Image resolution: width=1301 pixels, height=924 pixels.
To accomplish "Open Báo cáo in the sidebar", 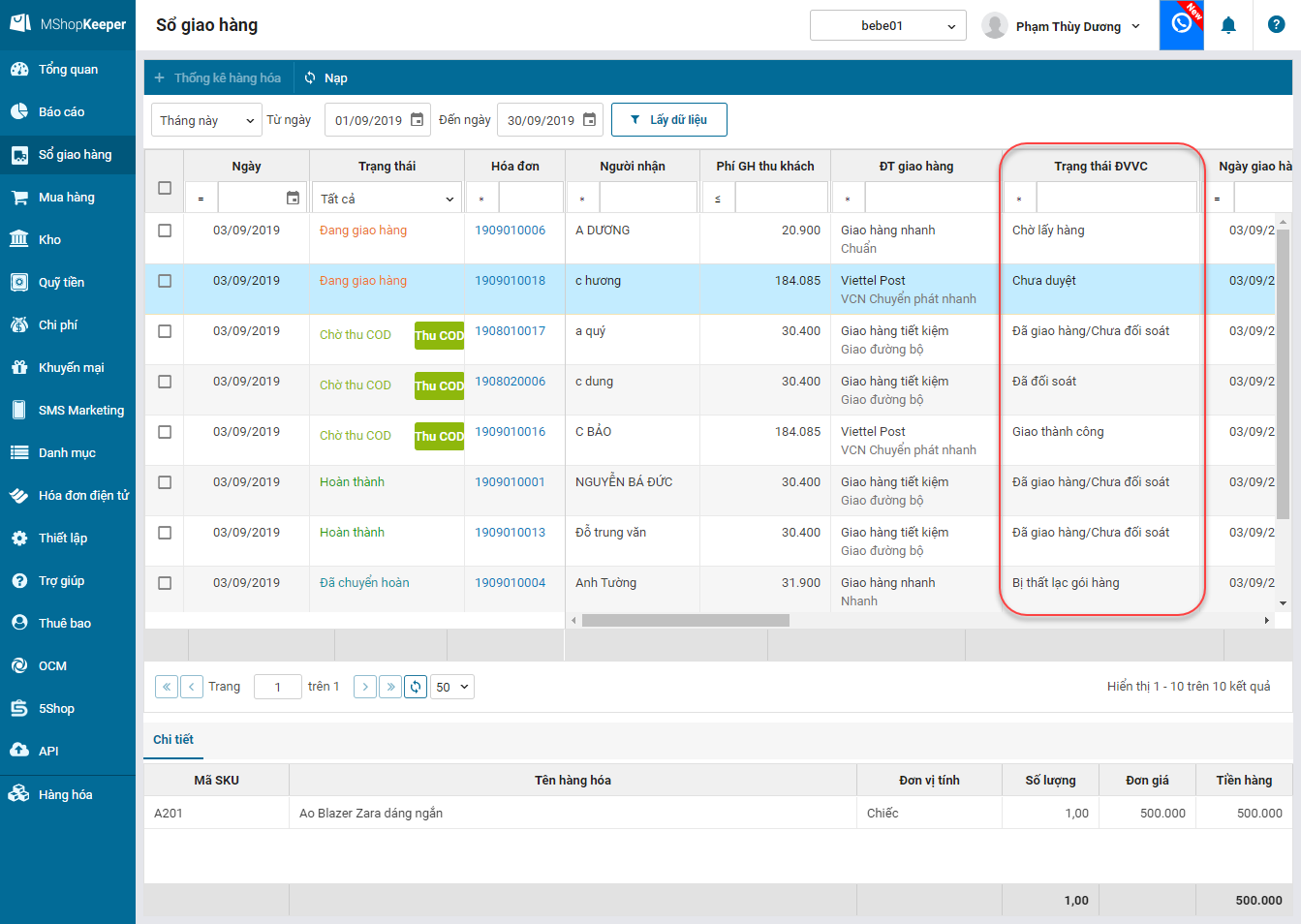I will pos(61,112).
